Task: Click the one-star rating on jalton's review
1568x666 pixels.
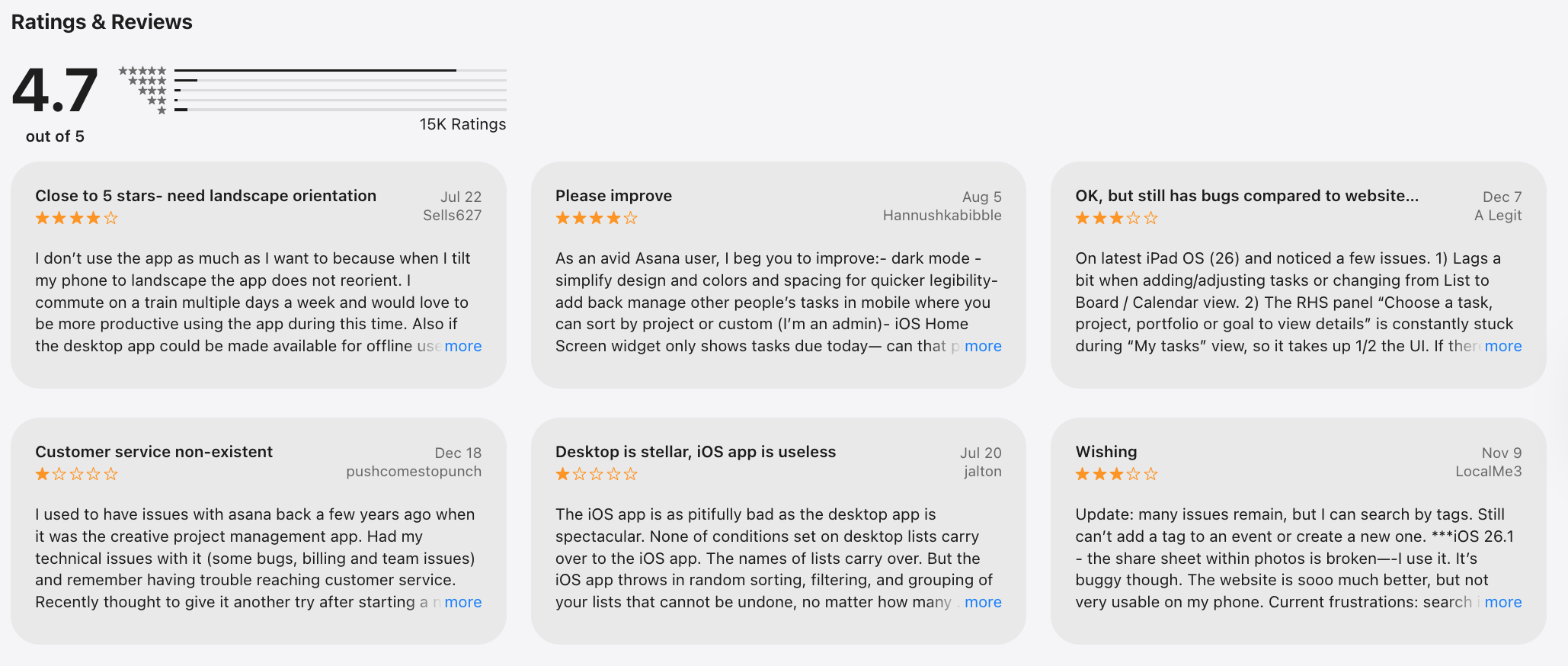Action: point(596,474)
